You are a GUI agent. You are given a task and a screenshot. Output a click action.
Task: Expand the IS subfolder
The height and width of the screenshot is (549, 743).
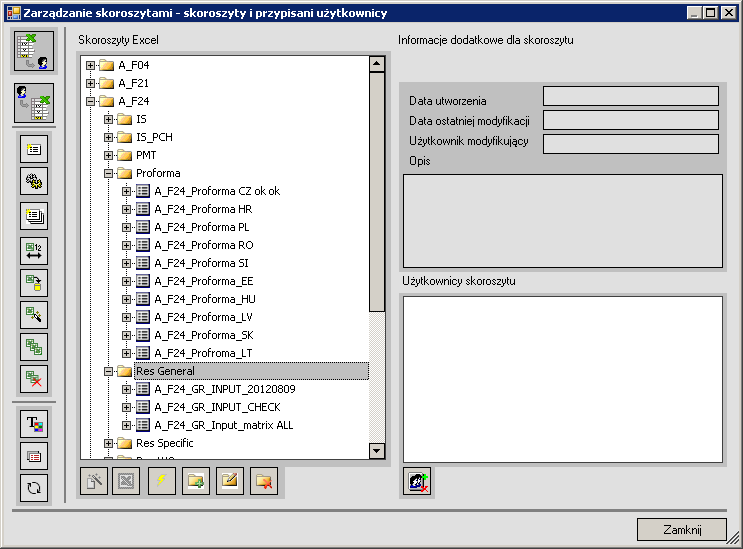109,119
